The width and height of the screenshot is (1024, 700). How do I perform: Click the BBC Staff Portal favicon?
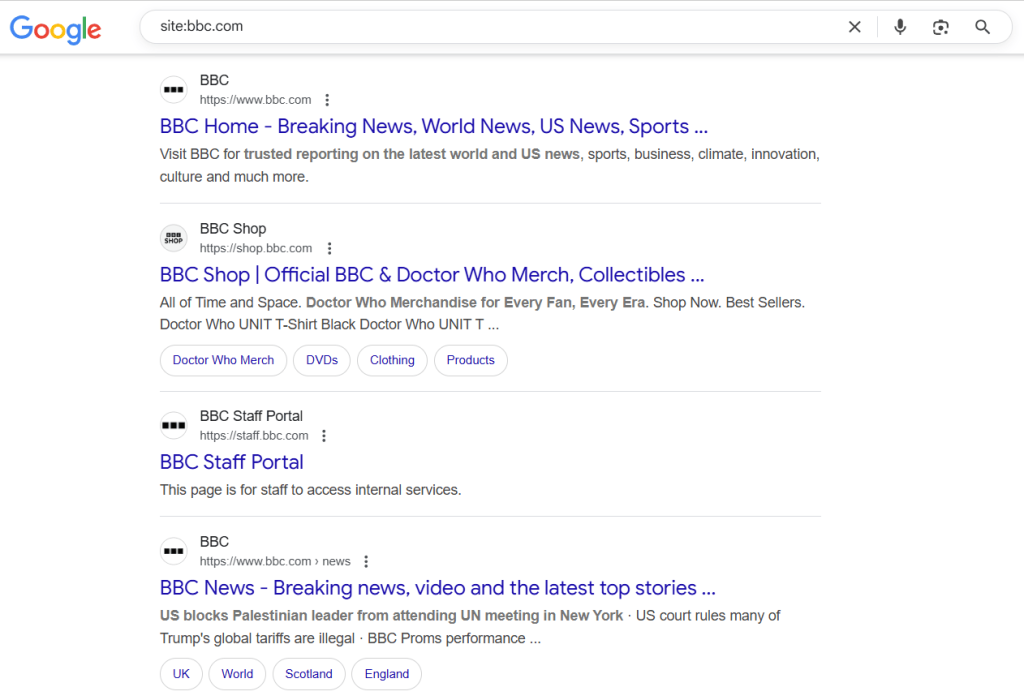[173, 425]
